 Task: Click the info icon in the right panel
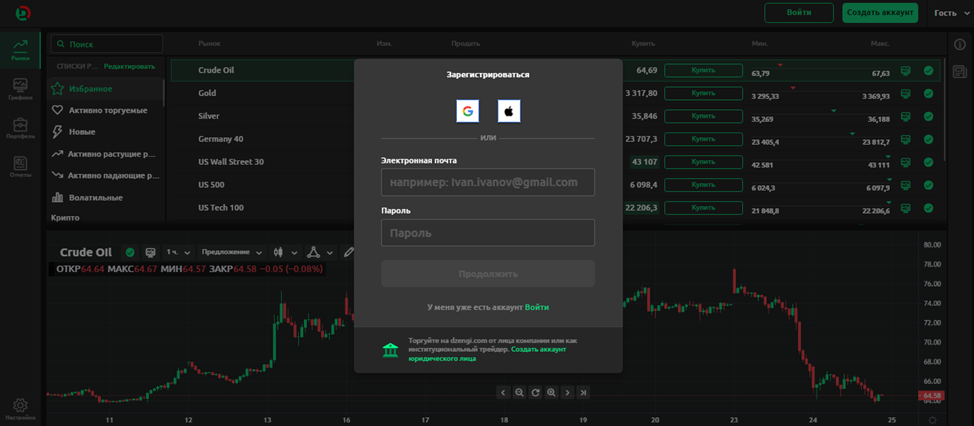tap(958, 44)
